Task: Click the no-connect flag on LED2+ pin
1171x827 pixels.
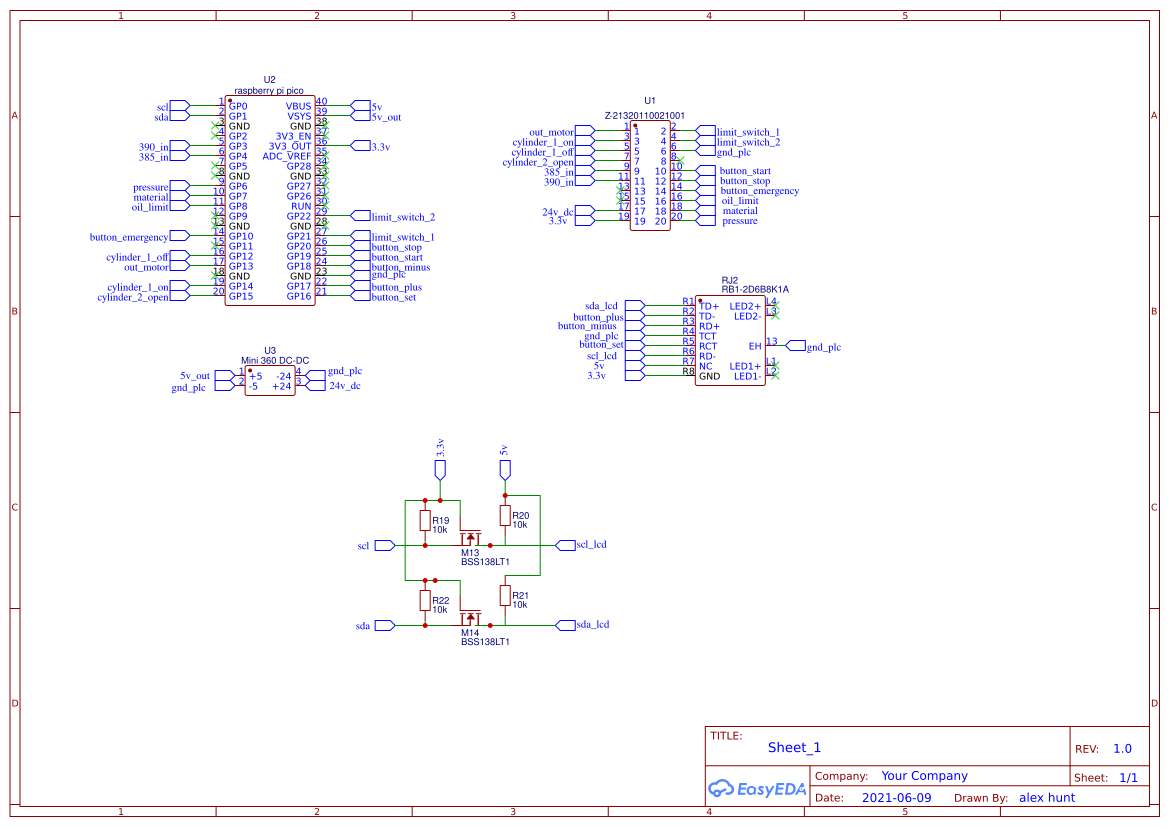Action: 775,303
